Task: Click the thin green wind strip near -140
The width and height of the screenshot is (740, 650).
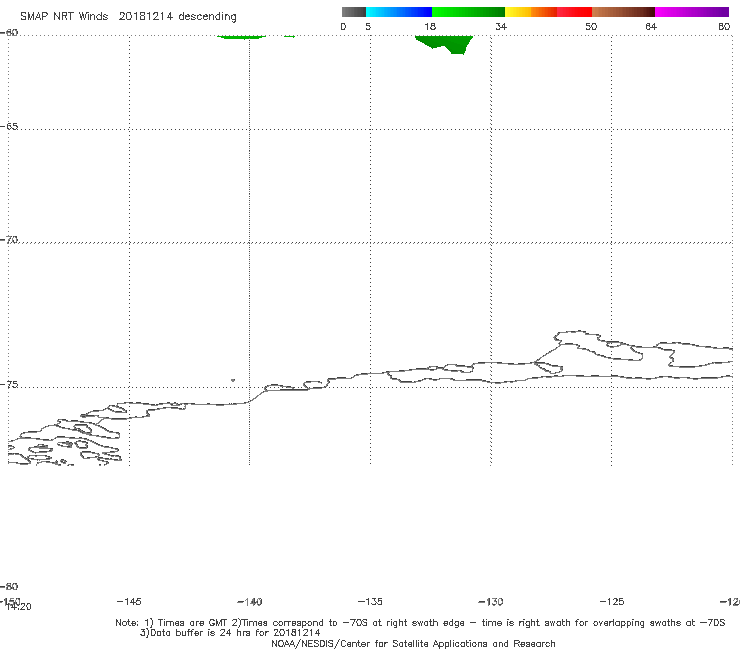Action: [x=241, y=37]
